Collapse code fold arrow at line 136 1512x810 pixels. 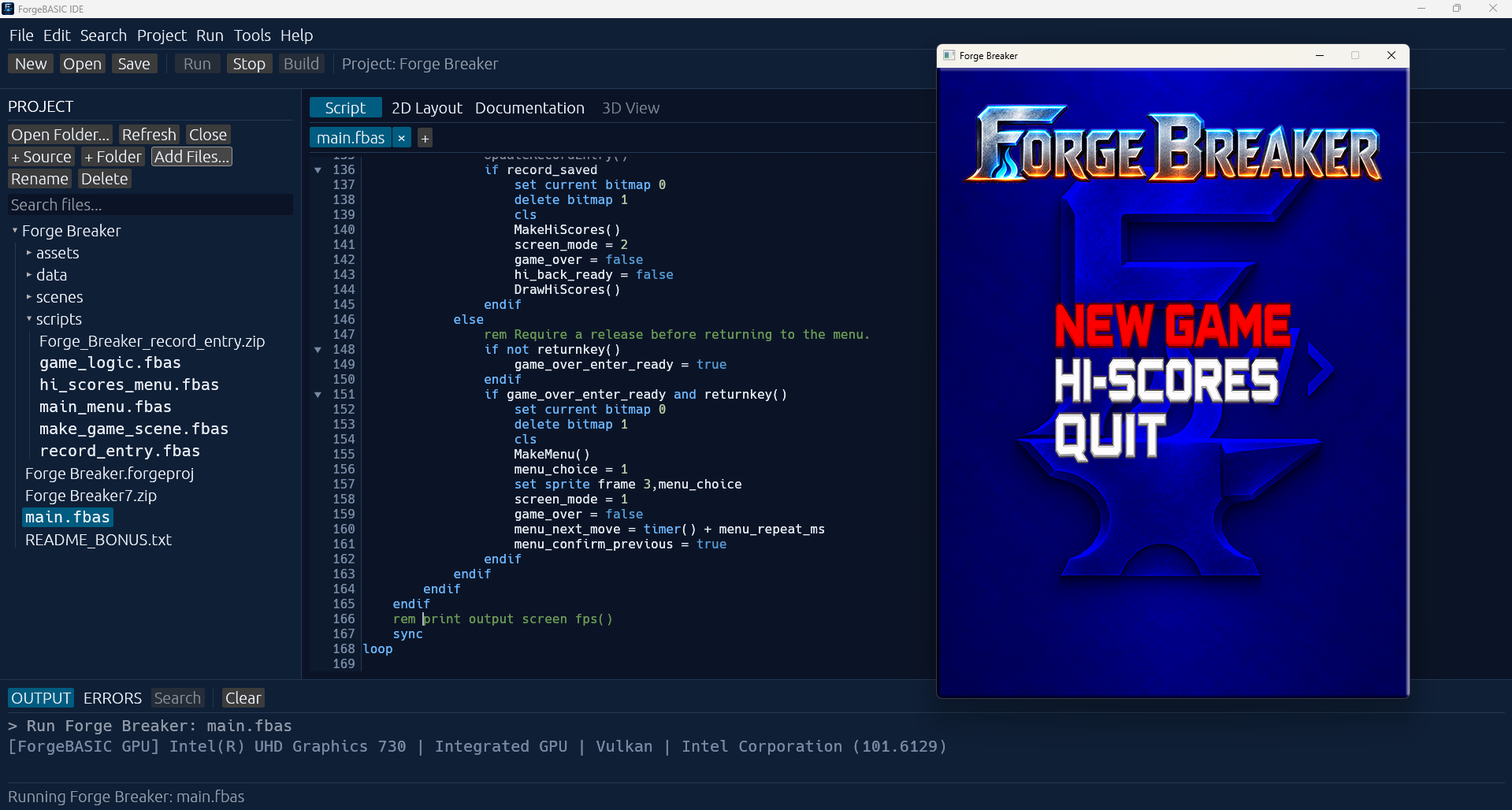pos(318,169)
